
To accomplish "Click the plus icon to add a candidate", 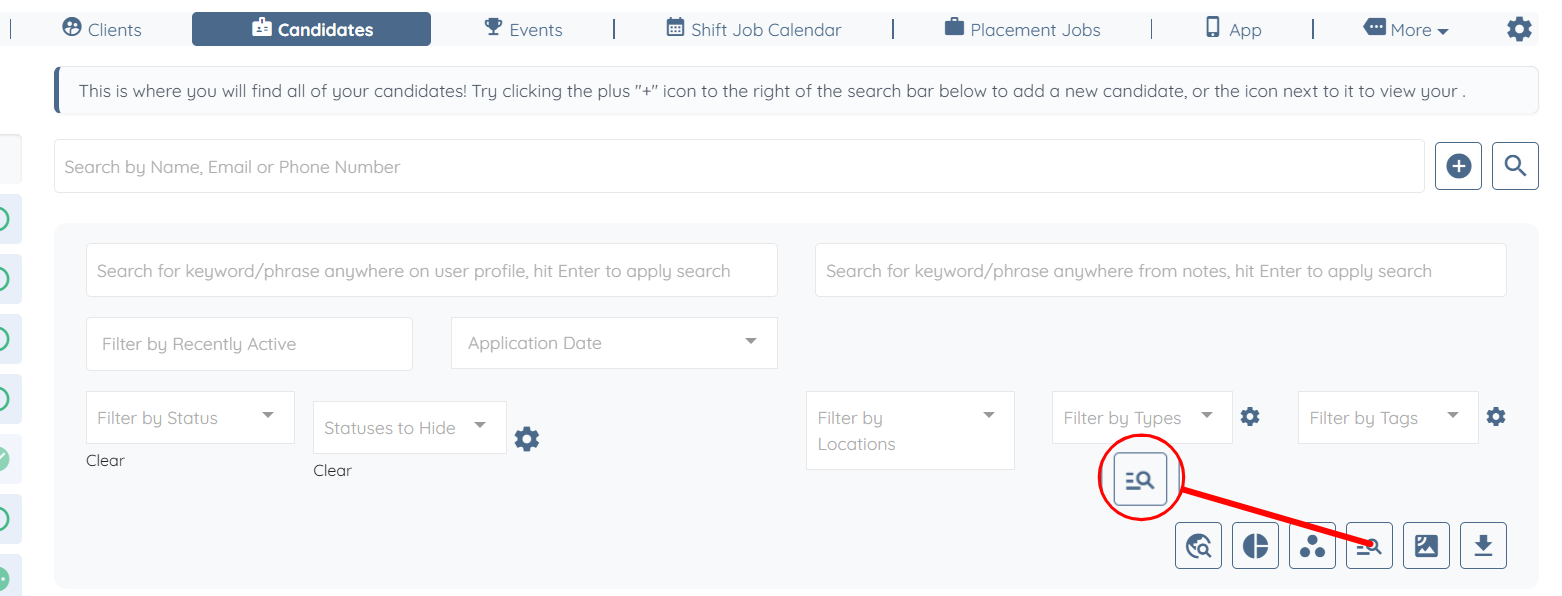I will click(1458, 166).
